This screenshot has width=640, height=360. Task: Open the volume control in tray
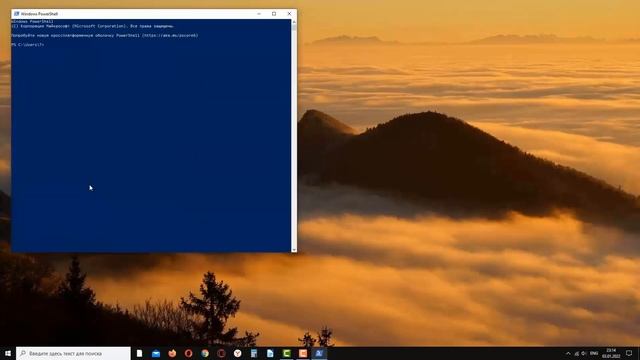point(584,353)
